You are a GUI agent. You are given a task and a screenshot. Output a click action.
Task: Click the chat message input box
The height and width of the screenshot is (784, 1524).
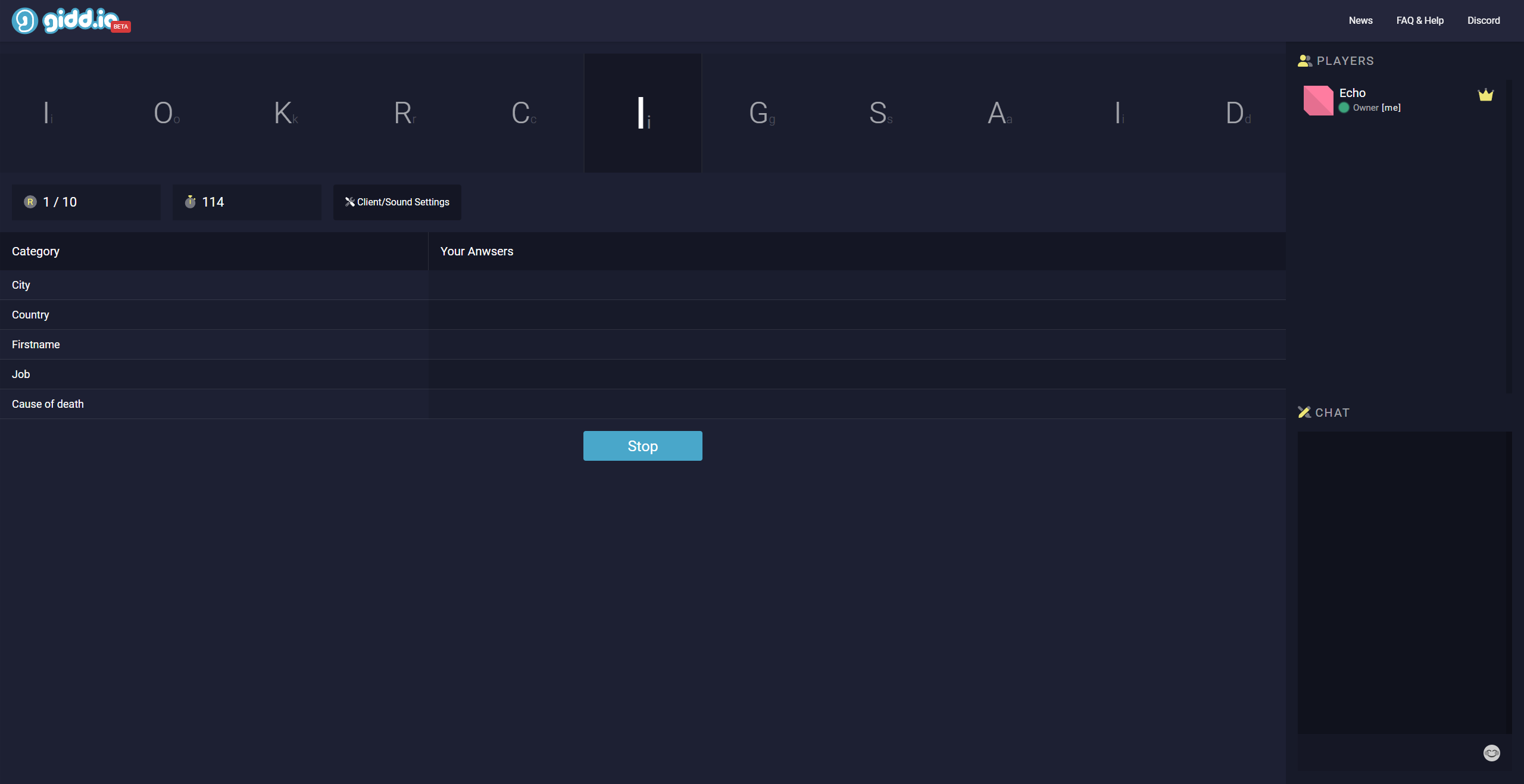pos(1387,753)
